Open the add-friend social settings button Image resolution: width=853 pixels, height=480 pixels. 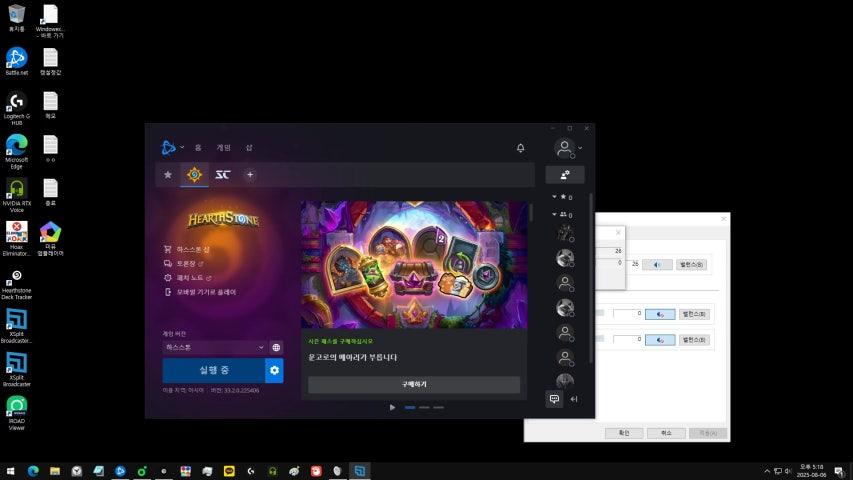coord(565,175)
